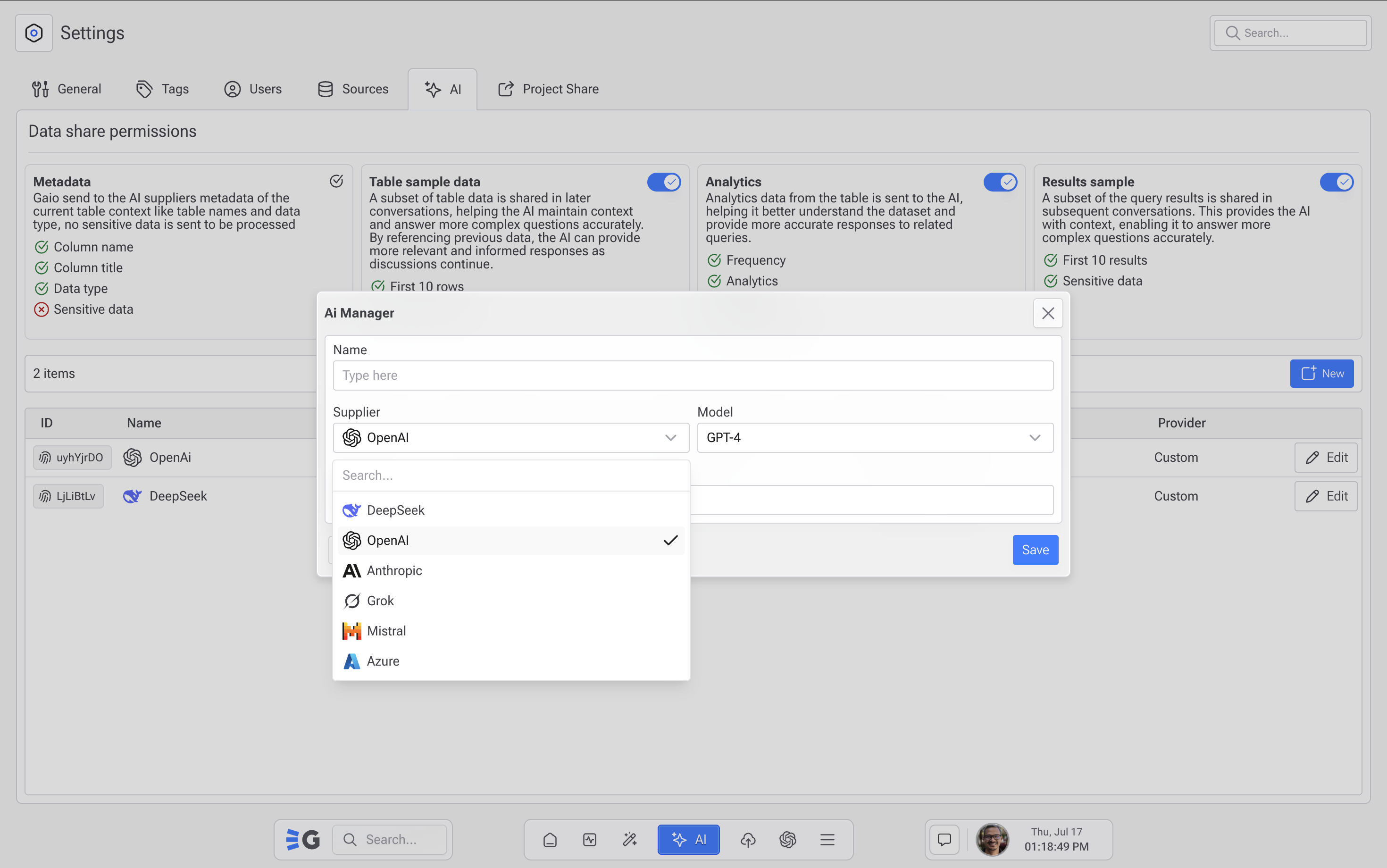
Task: Open the cloud upload icon in dock
Action: tap(747, 839)
